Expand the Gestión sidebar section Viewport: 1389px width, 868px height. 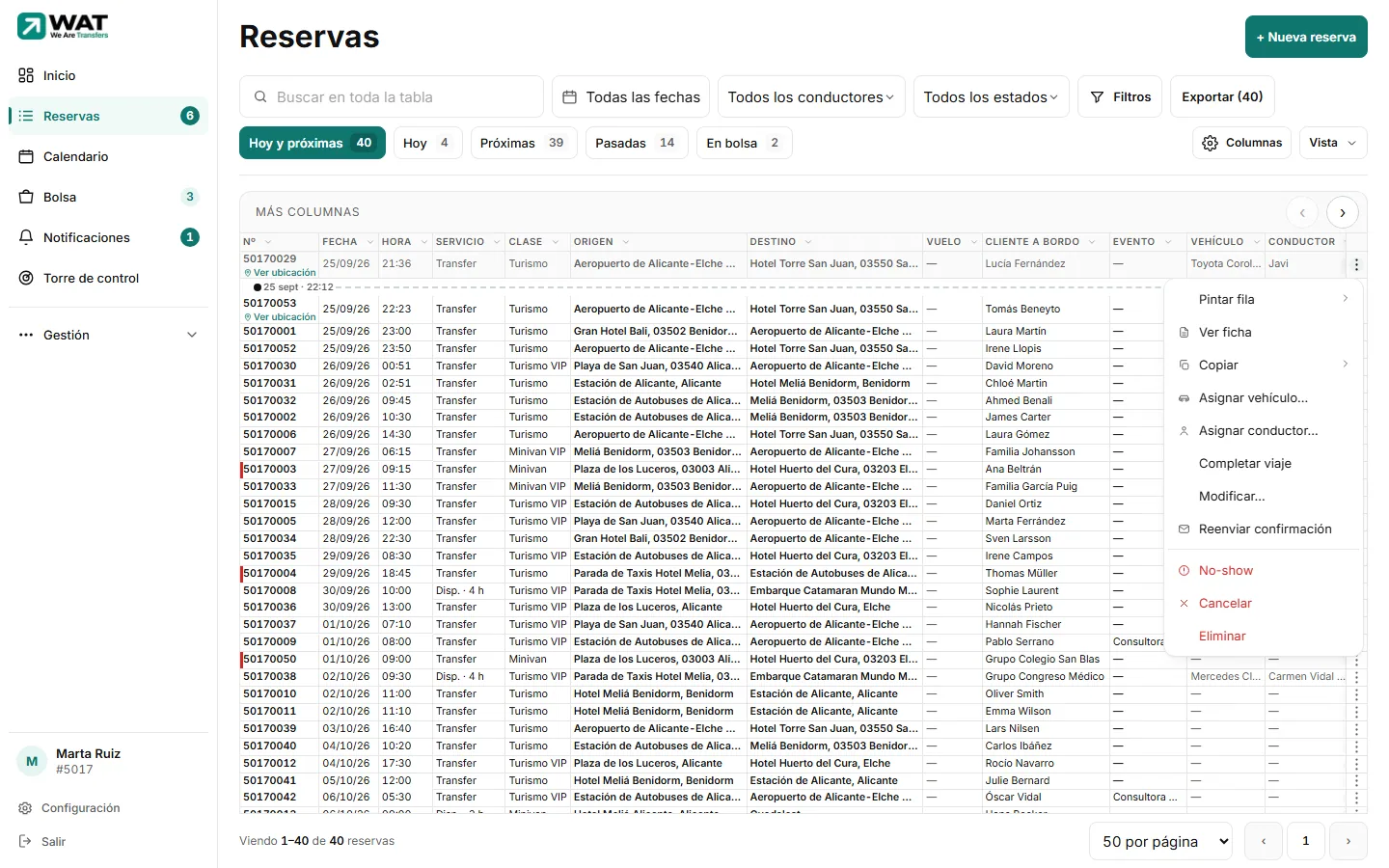[x=108, y=335]
